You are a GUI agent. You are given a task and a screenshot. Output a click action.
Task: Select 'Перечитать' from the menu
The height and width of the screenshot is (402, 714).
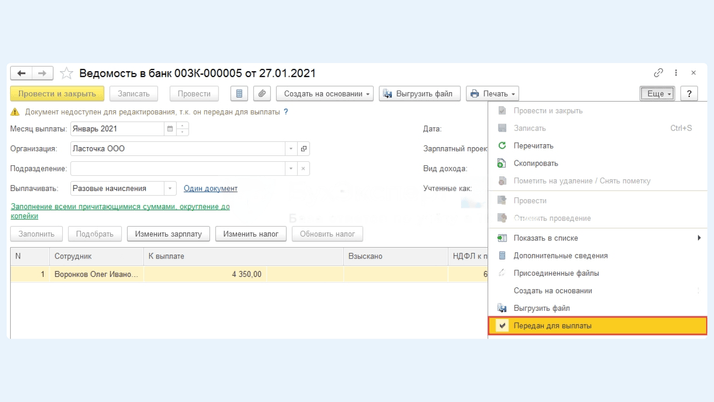coord(533,146)
